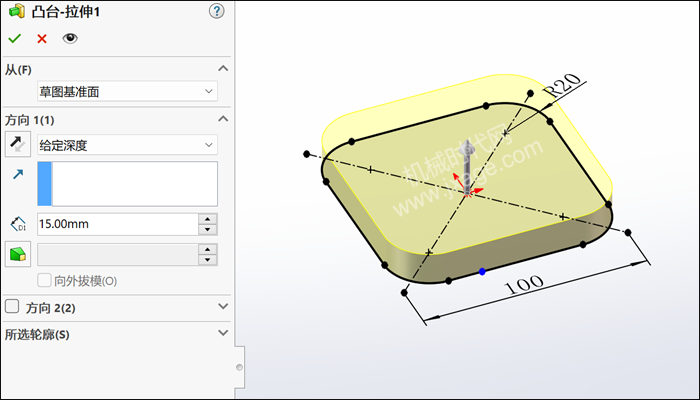This screenshot has width=700, height=400.
Task: Toggle the detailed preview eye icon
Action: [70, 38]
